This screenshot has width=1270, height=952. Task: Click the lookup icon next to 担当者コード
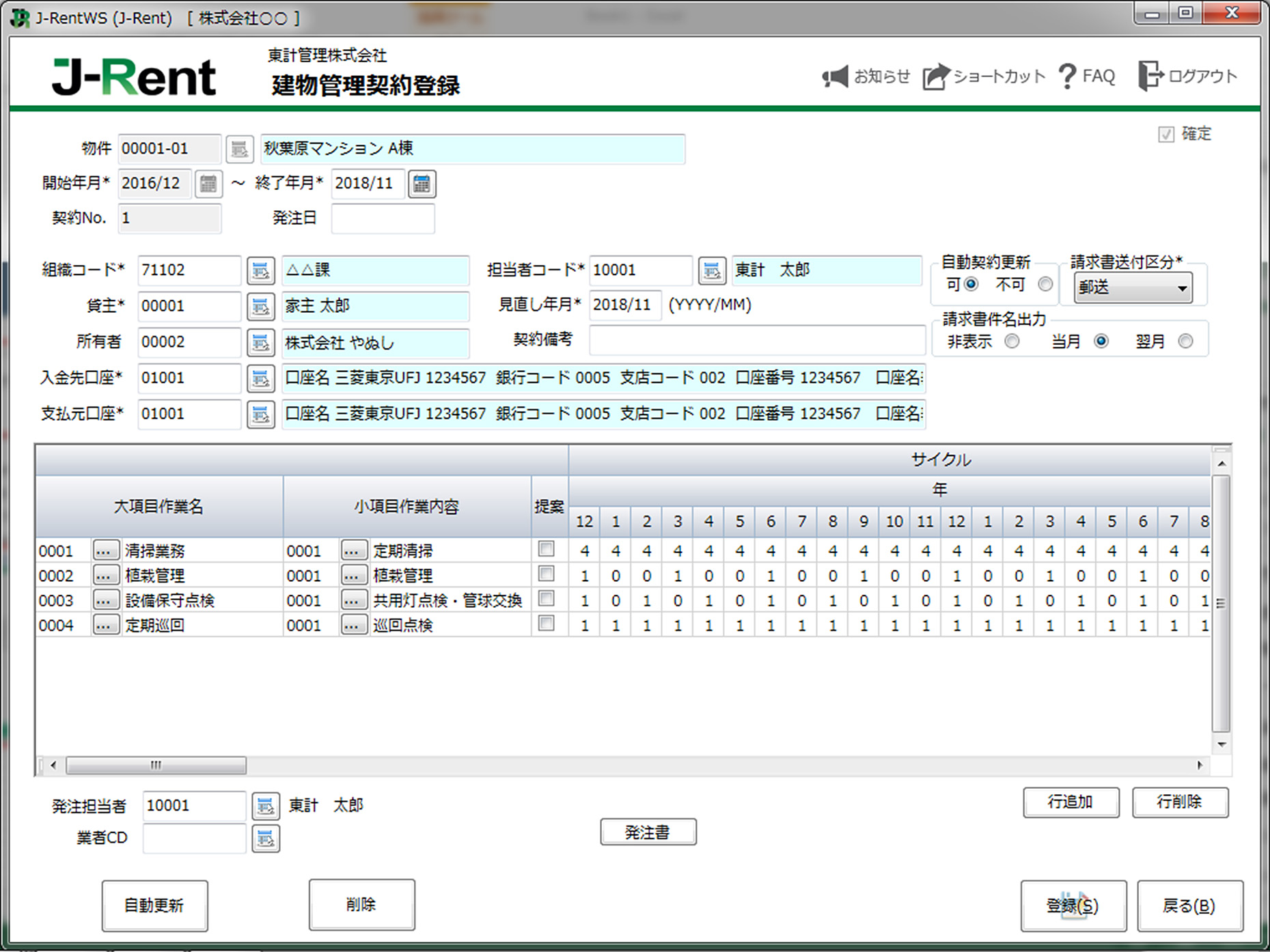point(712,270)
